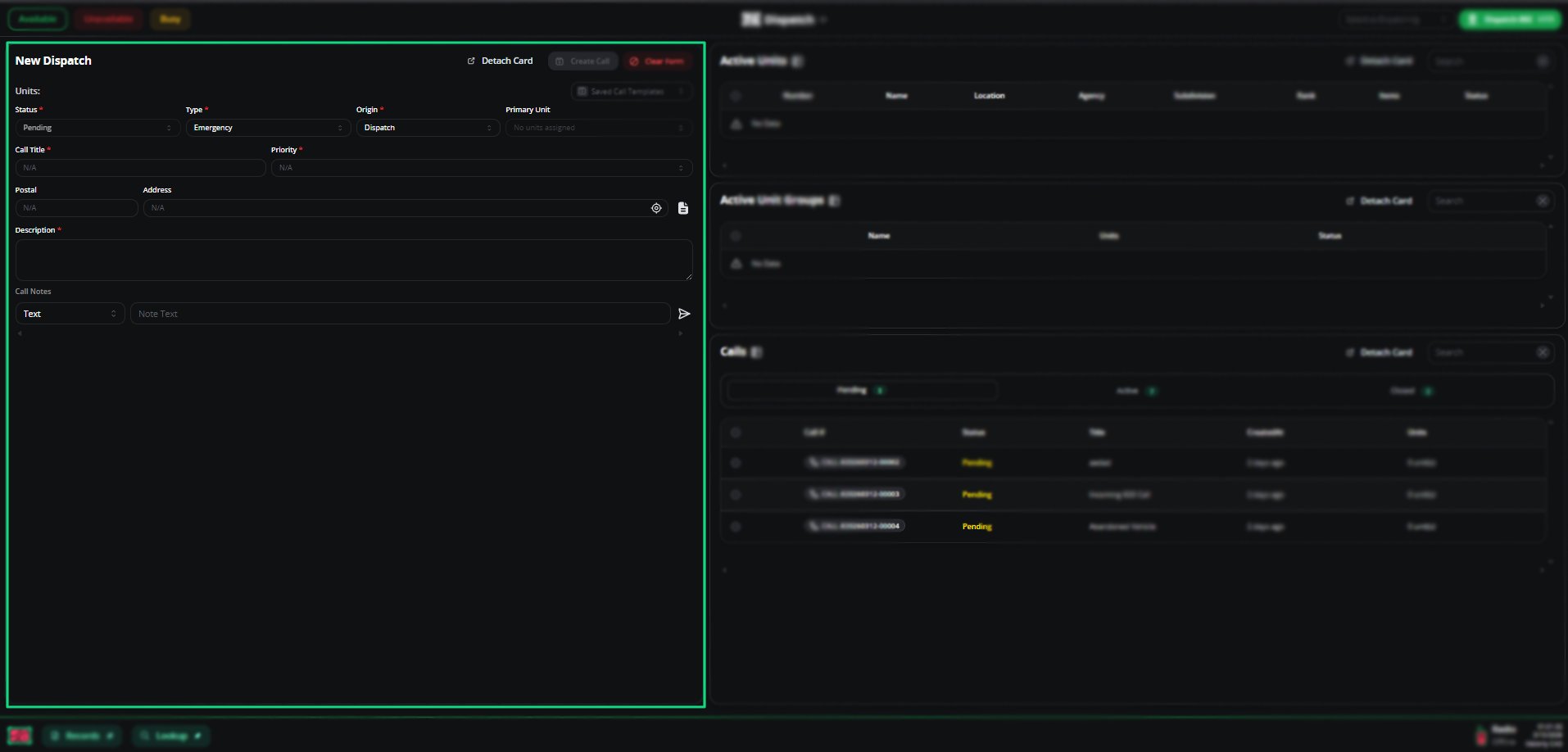This screenshot has height=752, width=1568.
Task: Open the Type dropdown showing Emergency
Action: (x=268, y=128)
